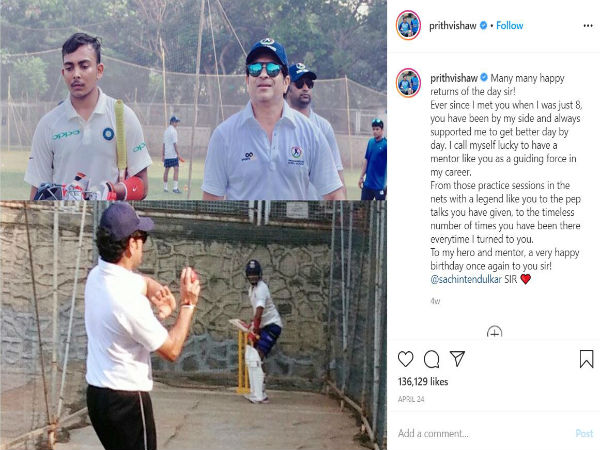
Task: Open prithvishaw username in post header
Action: pos(453,26)
